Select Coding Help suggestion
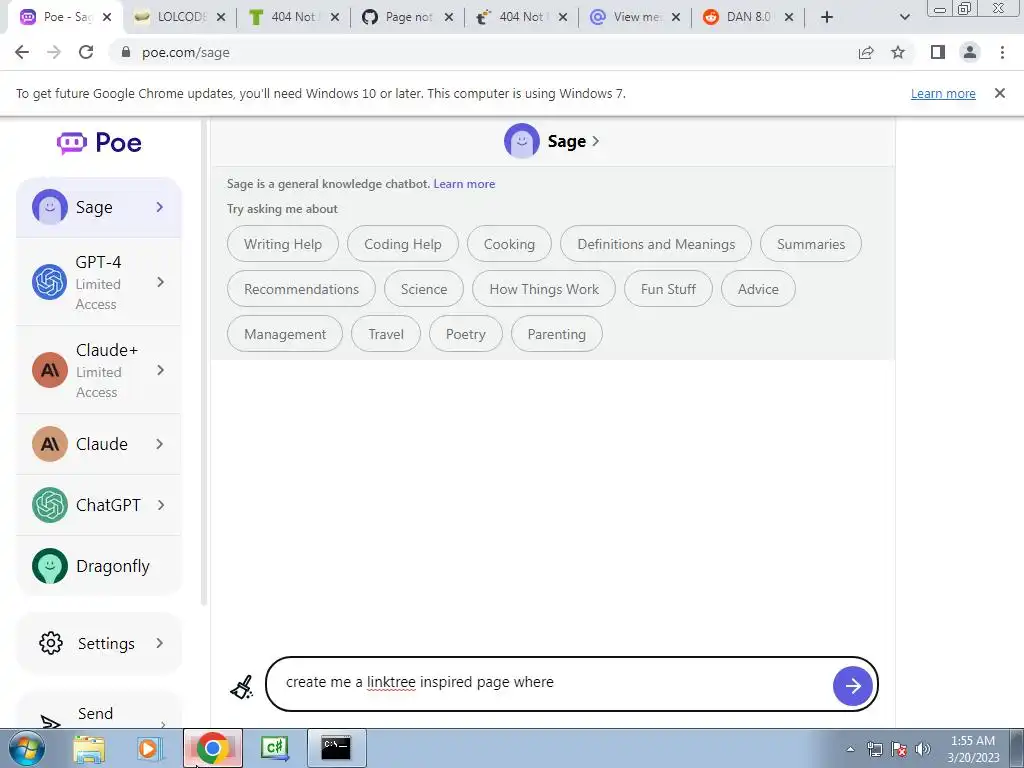The height and width of the screenshot is (768, 1024). click(x=402, y=244)
